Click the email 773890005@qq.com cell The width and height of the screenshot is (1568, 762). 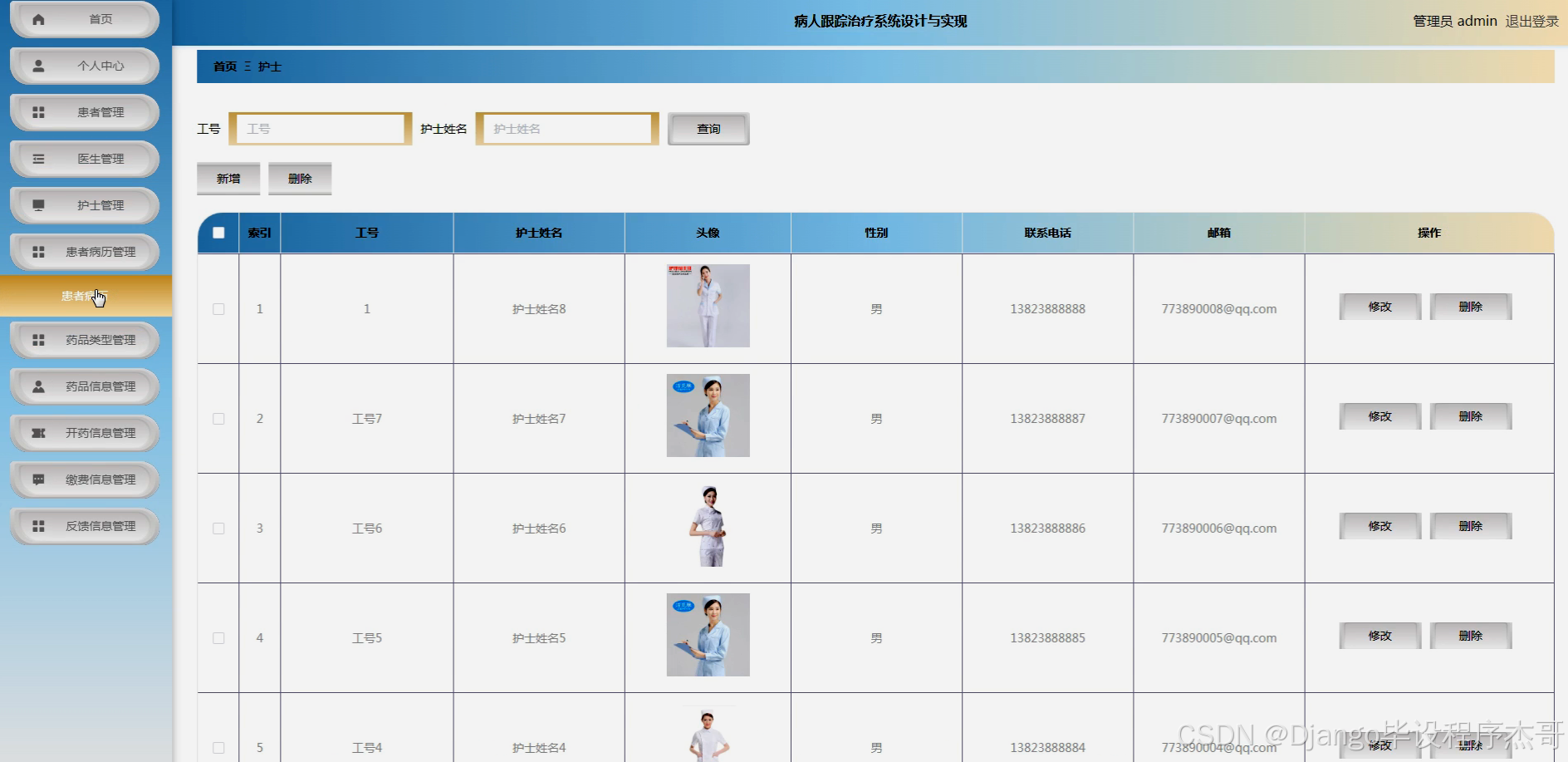[x=1219, y=638]
